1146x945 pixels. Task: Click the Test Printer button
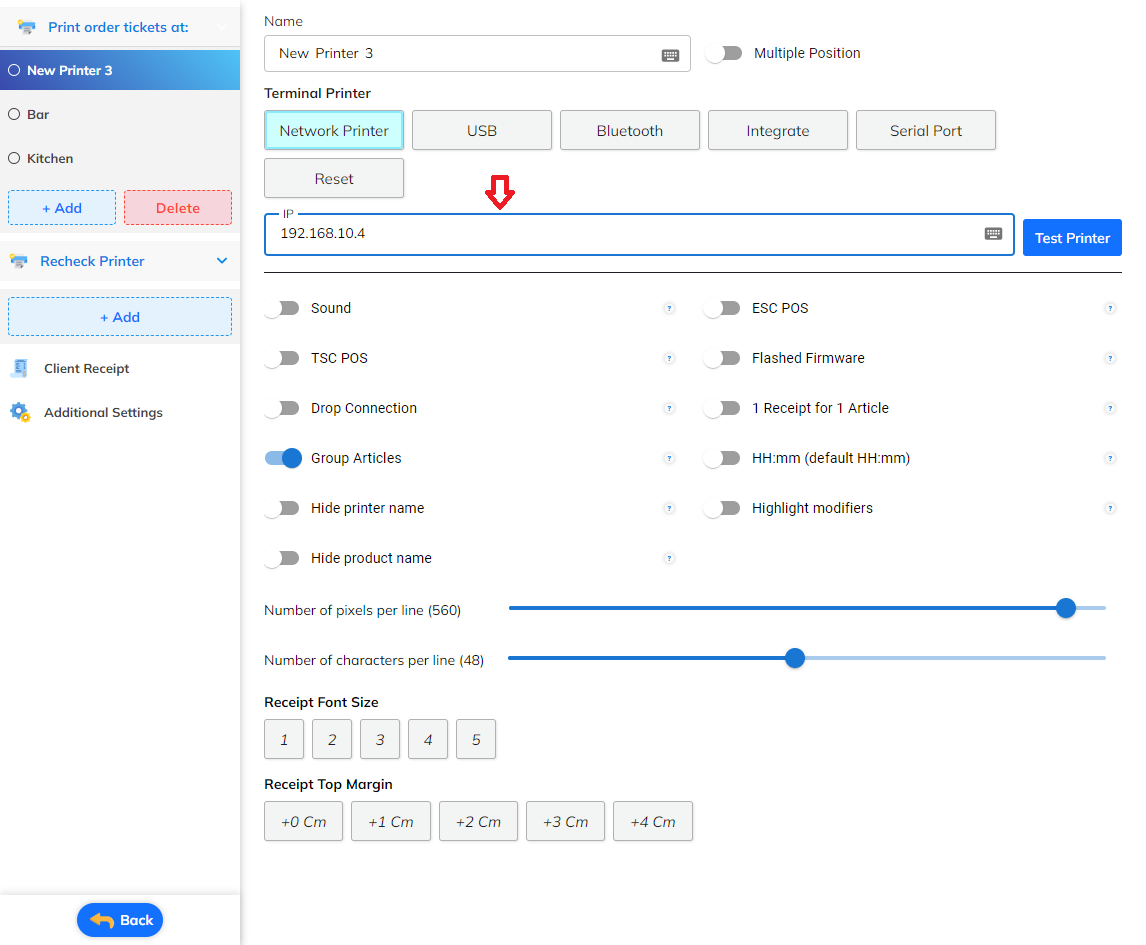(1072, 238)
